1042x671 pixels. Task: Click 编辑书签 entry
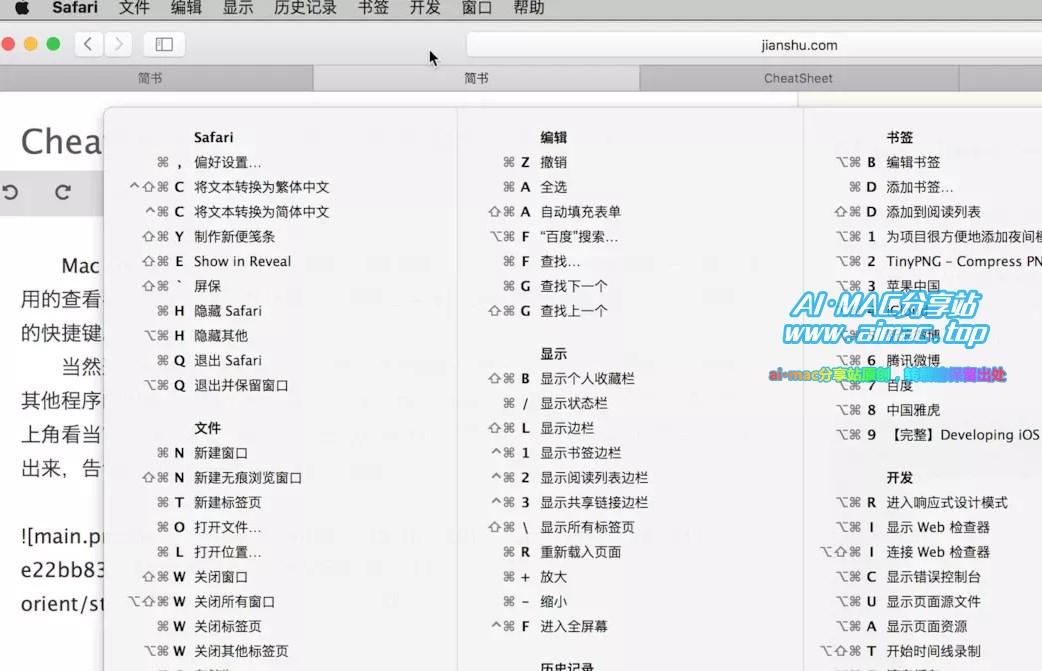click(913, 162)
